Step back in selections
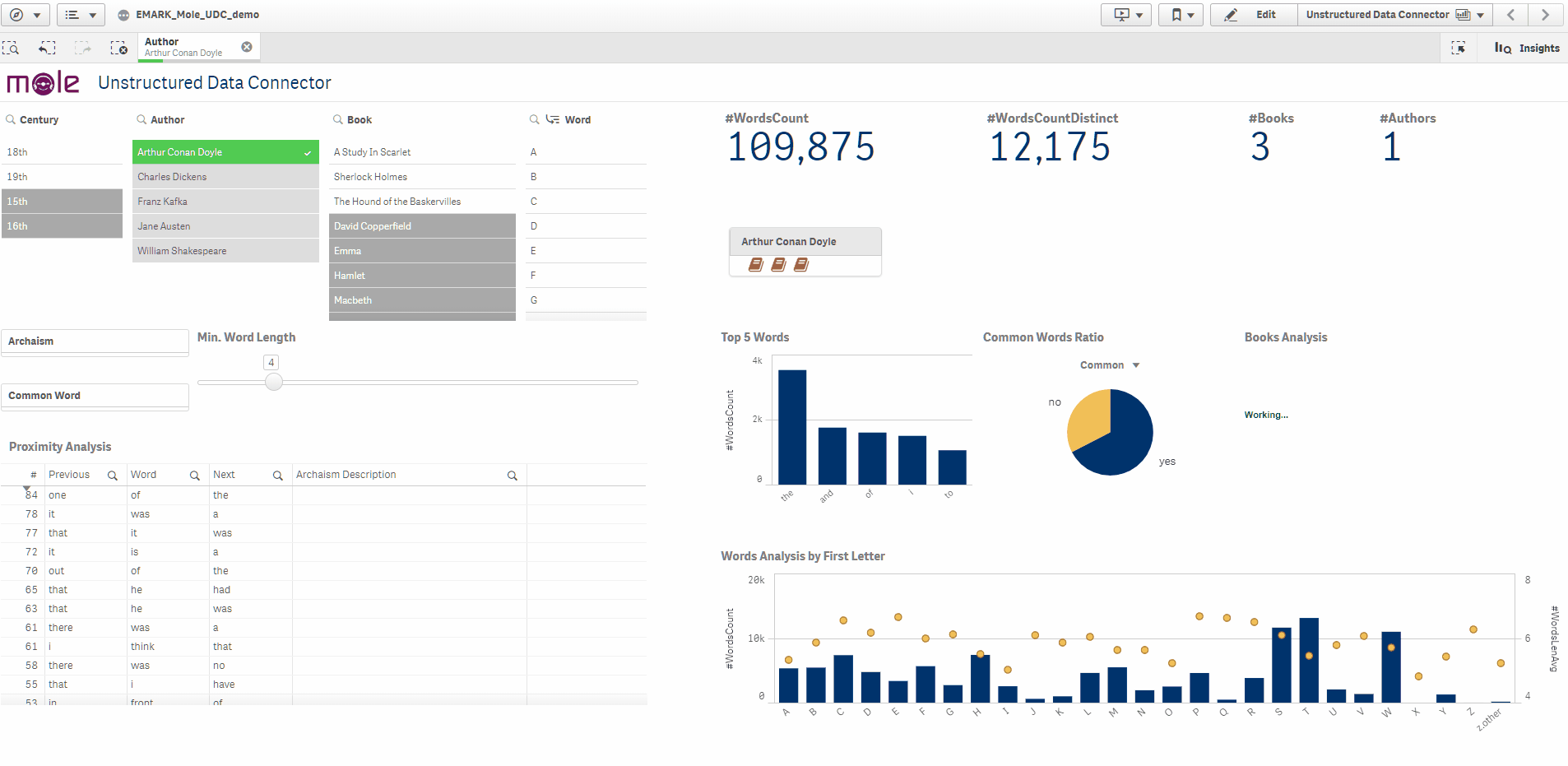Screen dimensions: 1568x766 [48, 48]
